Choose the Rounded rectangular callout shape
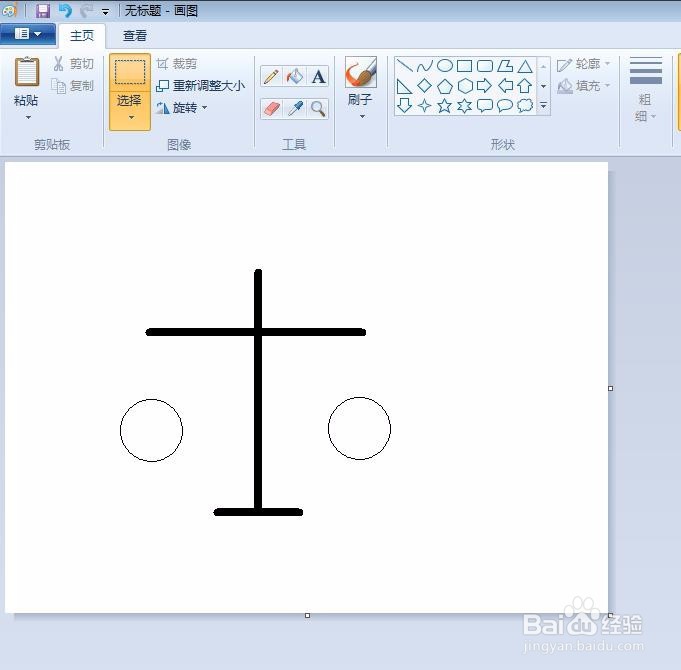 click(485, 106)
